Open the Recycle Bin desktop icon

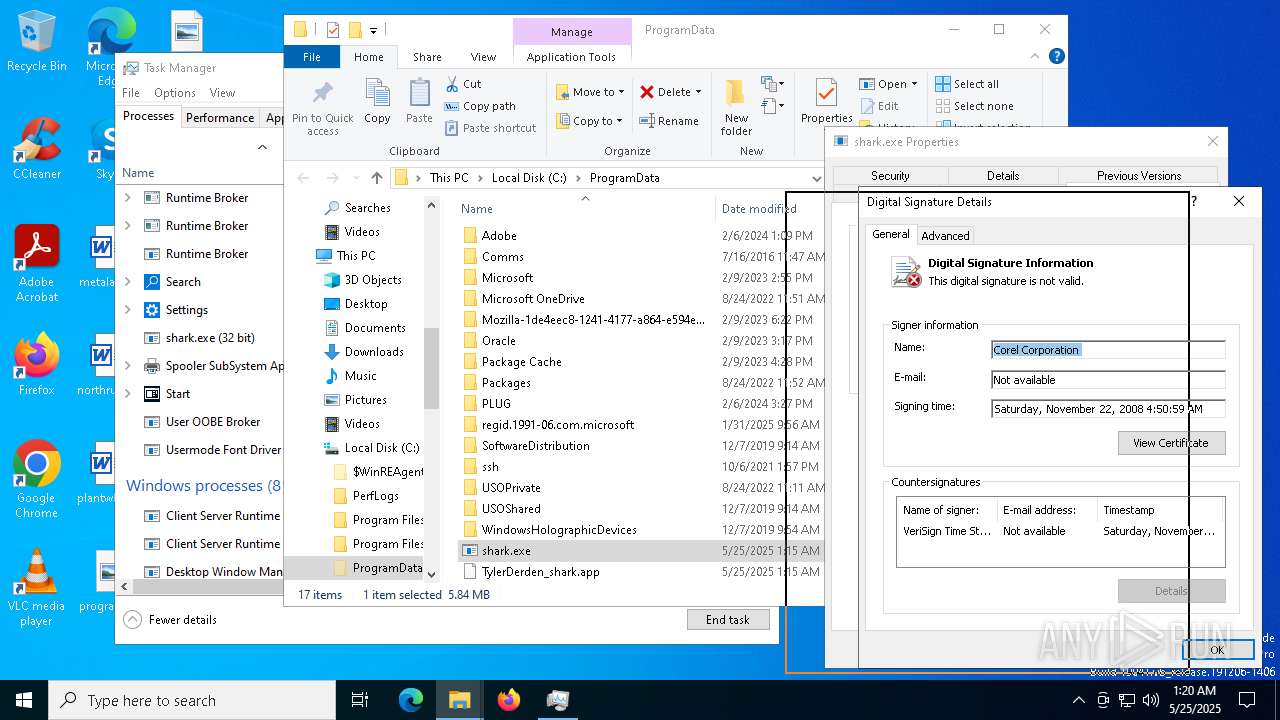(x=36, y=42)
